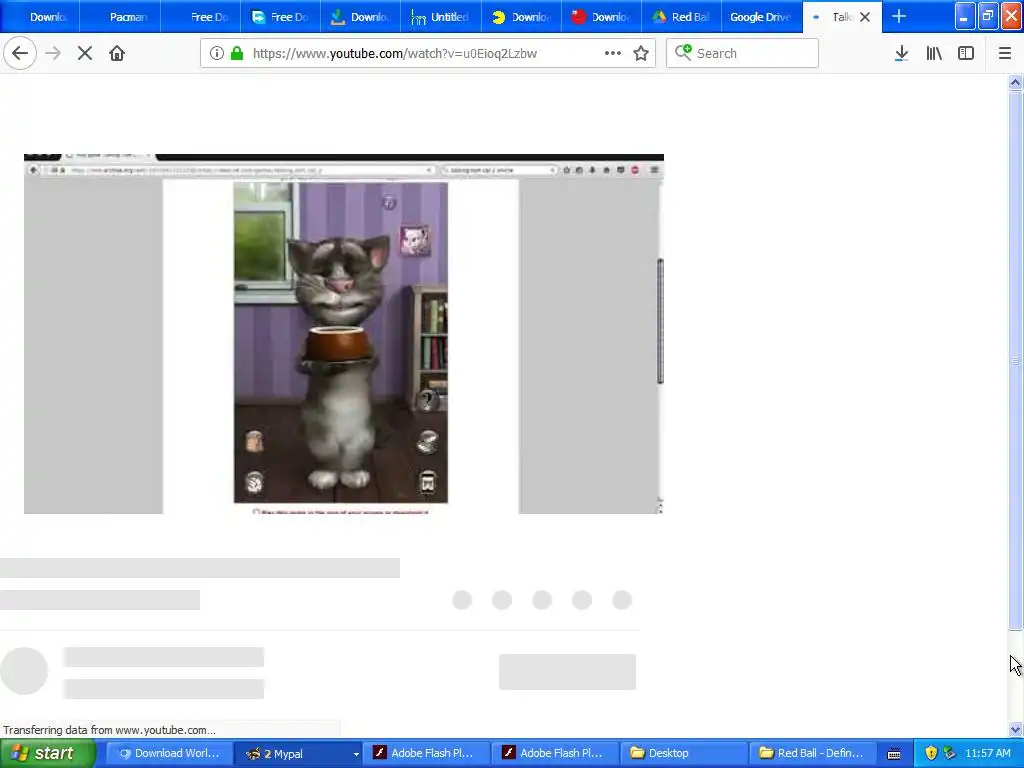Open the downloads arrow panel
Viewport: 1024px width, 768px height.
point(901,54)
